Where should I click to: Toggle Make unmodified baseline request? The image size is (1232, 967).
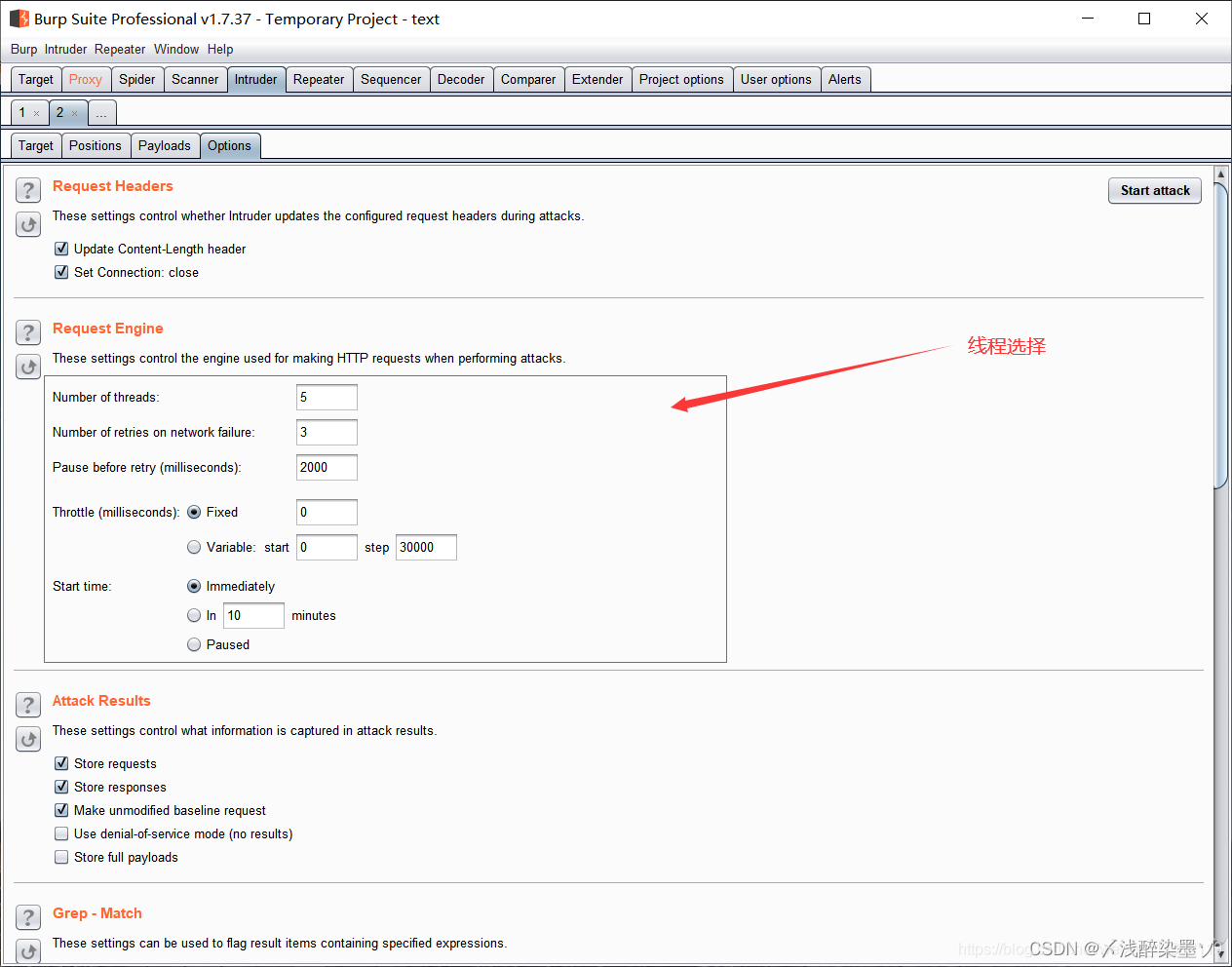61,810
